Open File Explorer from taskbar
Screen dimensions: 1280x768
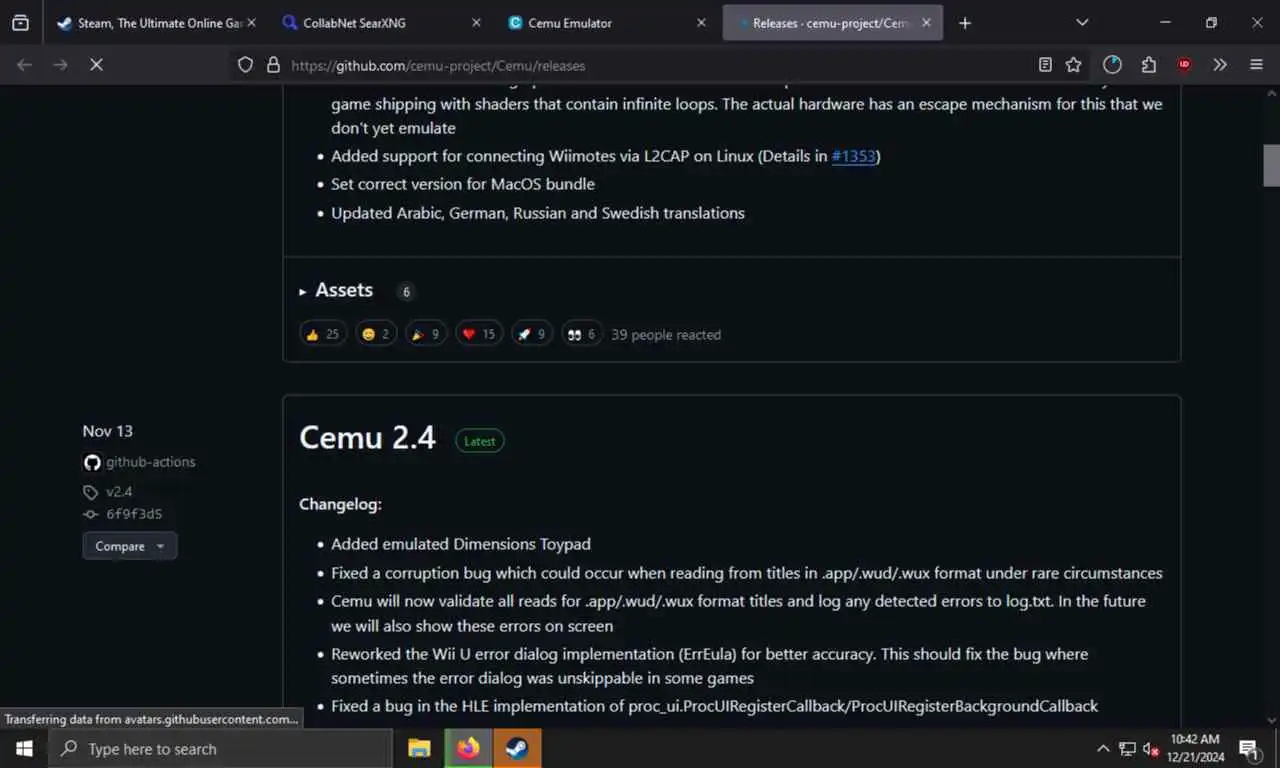coord(419,748)
